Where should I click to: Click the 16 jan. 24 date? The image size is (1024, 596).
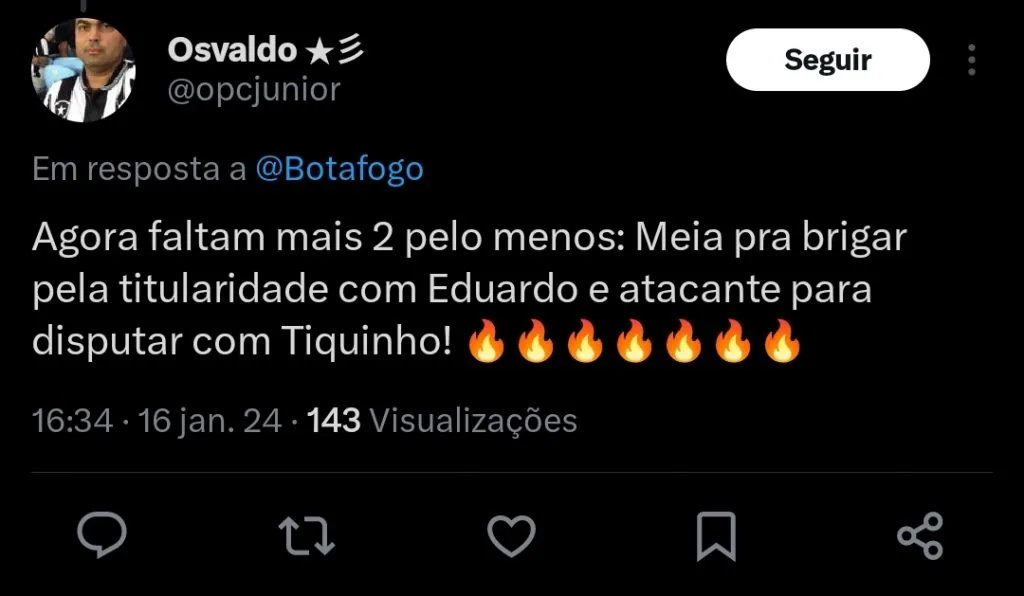pos(210,420)
